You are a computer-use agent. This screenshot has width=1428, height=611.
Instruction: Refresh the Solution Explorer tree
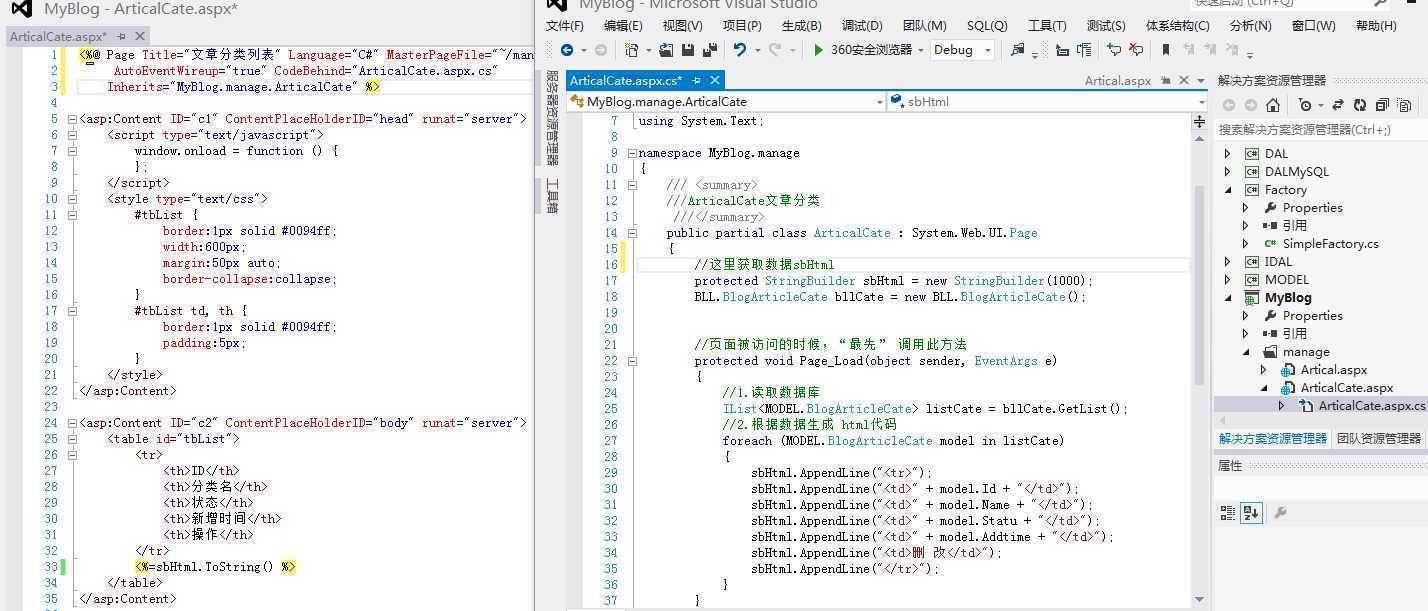tap(1360, 105)
